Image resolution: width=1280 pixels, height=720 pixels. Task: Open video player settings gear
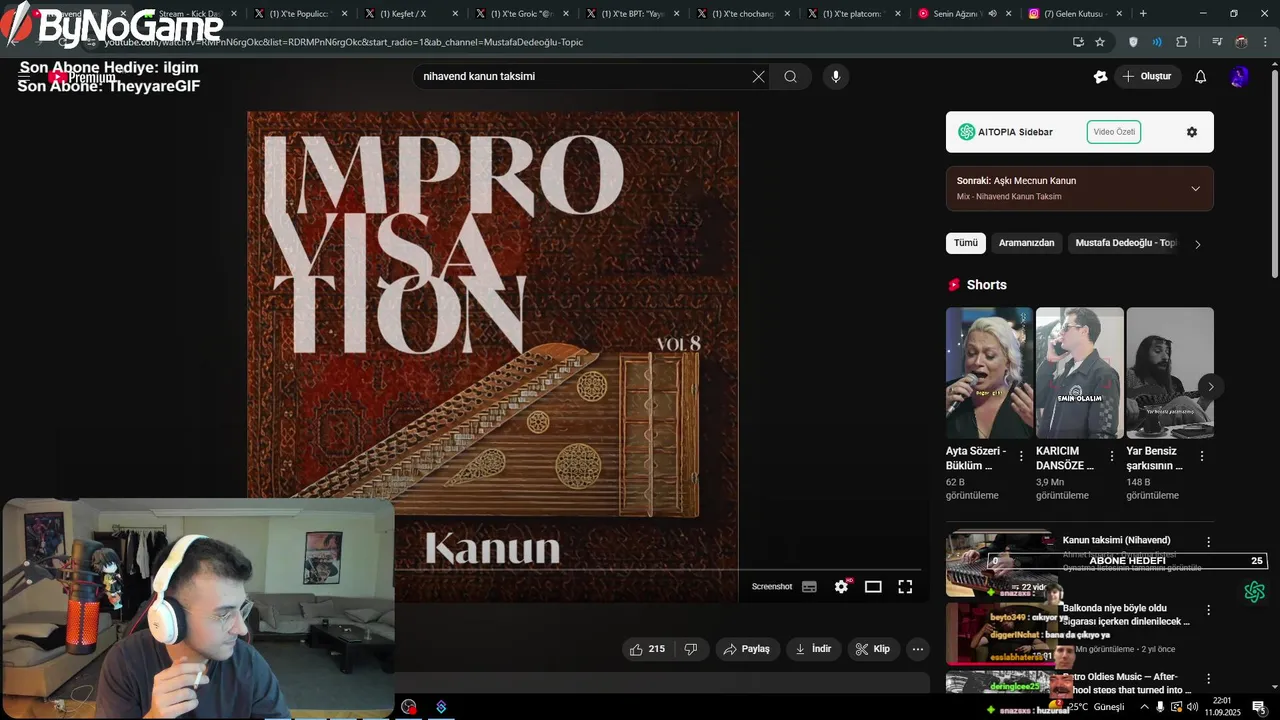click(x=841, y=587)
